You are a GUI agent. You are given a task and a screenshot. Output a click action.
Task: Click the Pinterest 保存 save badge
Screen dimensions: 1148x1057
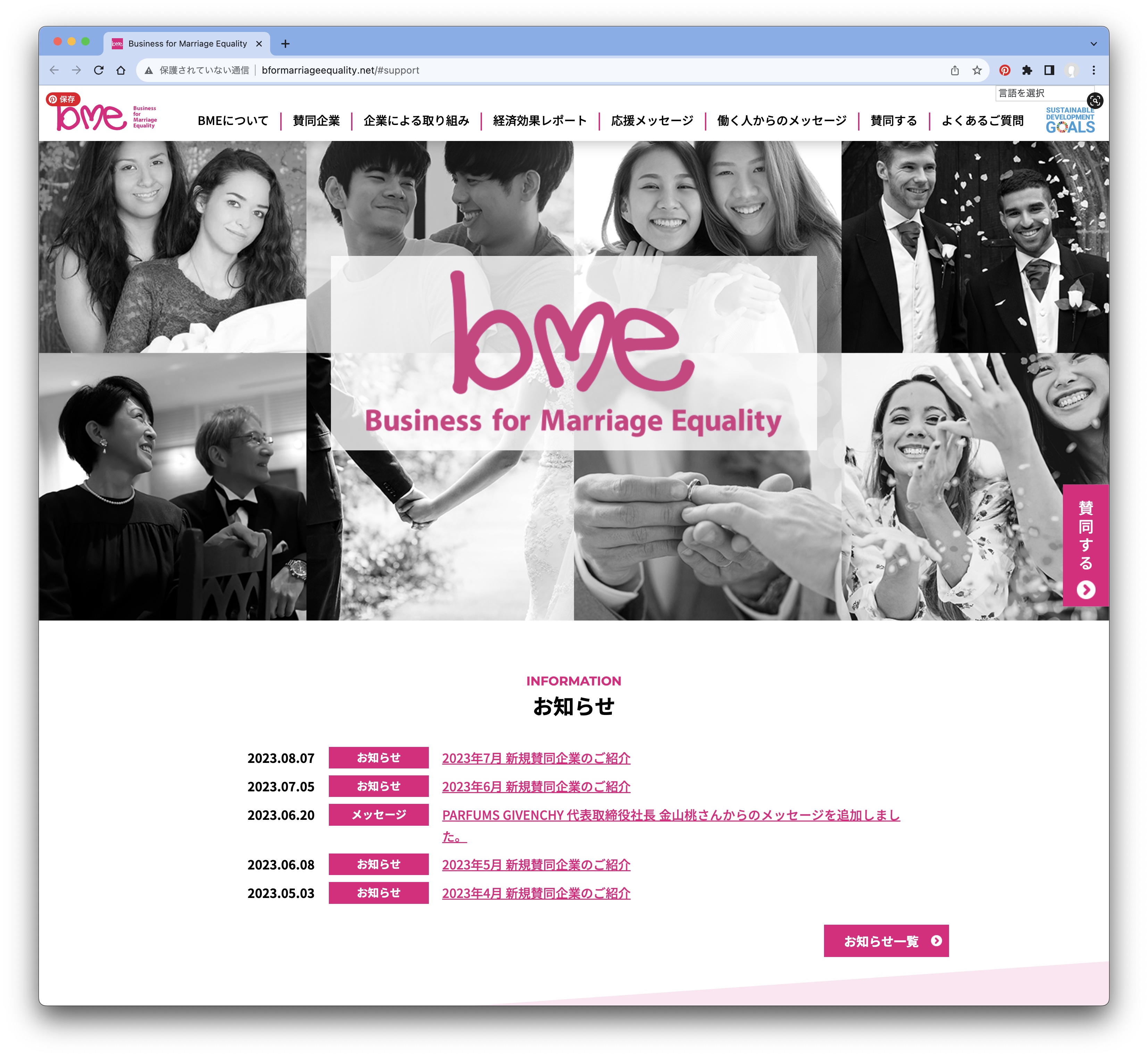(63, 99)
